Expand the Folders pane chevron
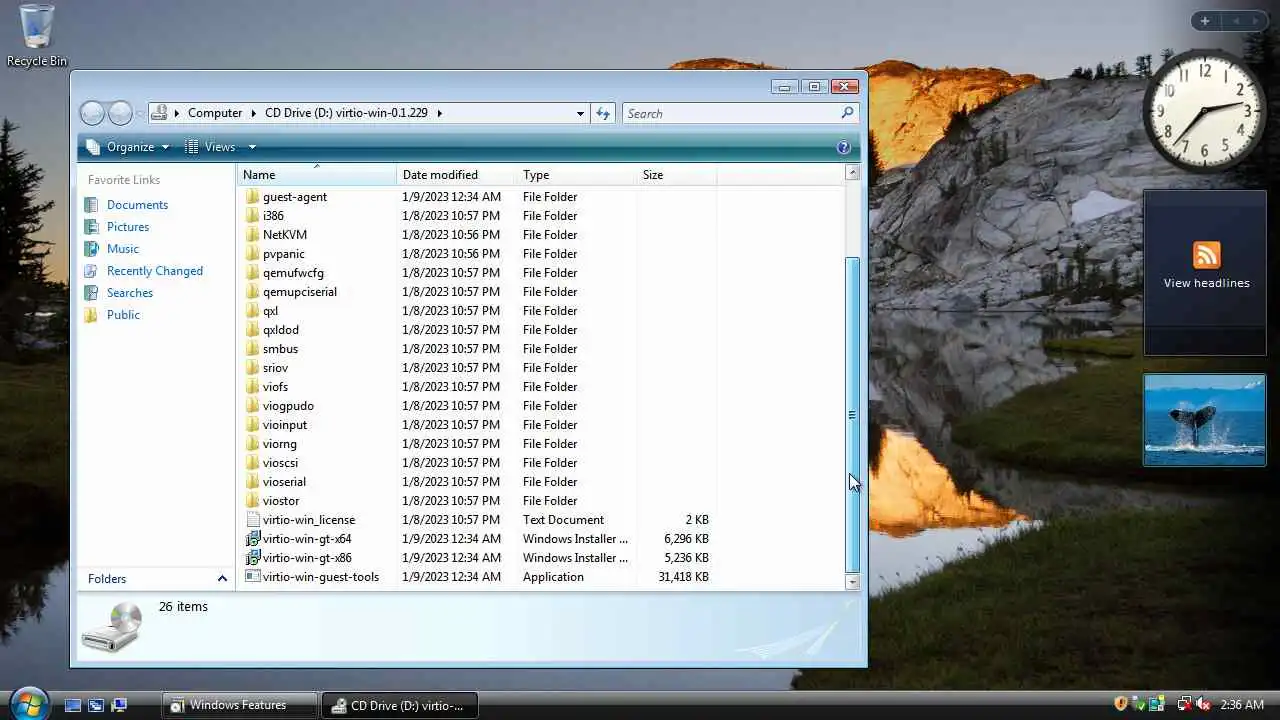Viewport: 1280px width, 720px height. (x=222, y=579)
